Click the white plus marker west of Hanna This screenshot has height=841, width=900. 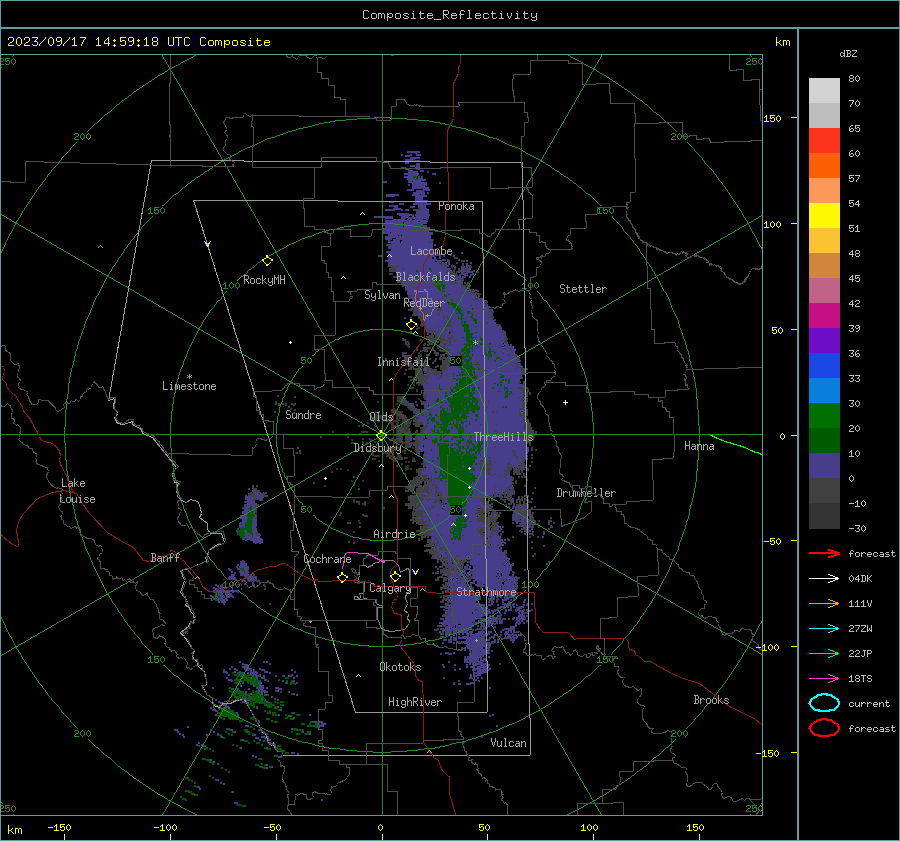tap(565, 402)
